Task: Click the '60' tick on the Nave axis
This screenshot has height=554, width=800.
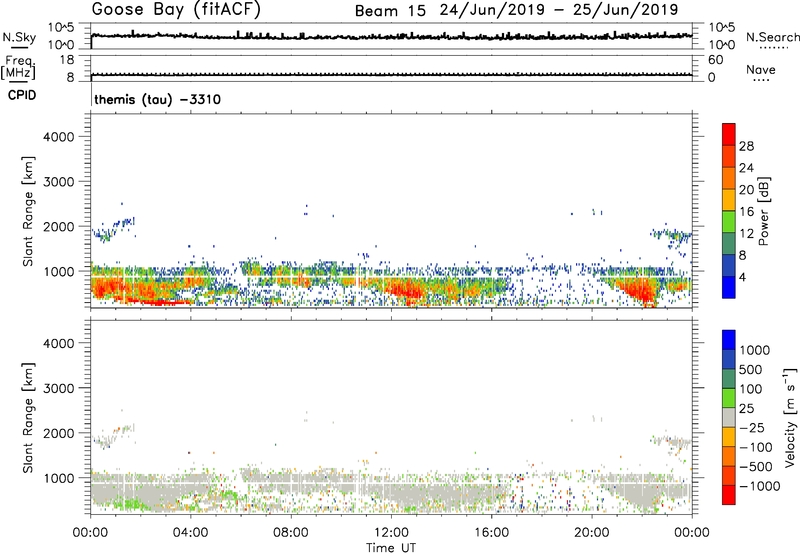Action: [715, 60]
